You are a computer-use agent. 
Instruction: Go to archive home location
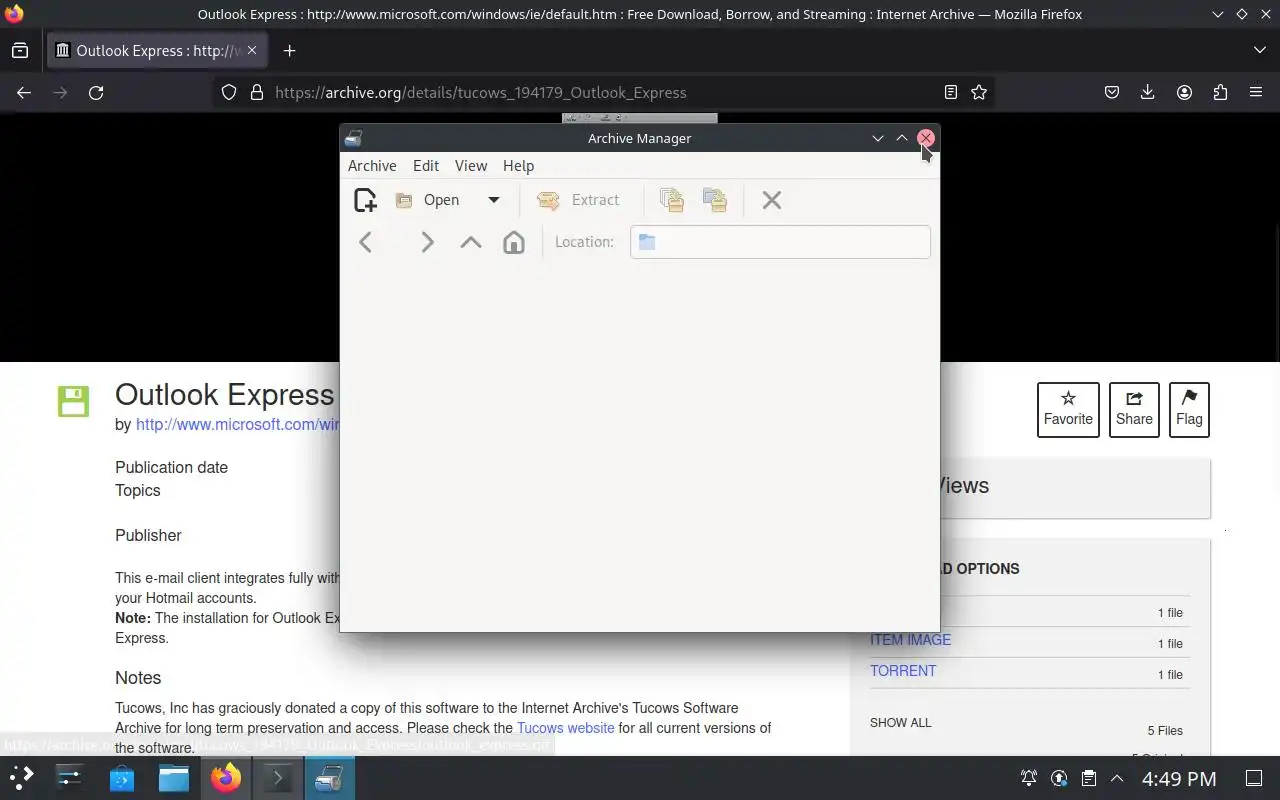click(513, 242)
